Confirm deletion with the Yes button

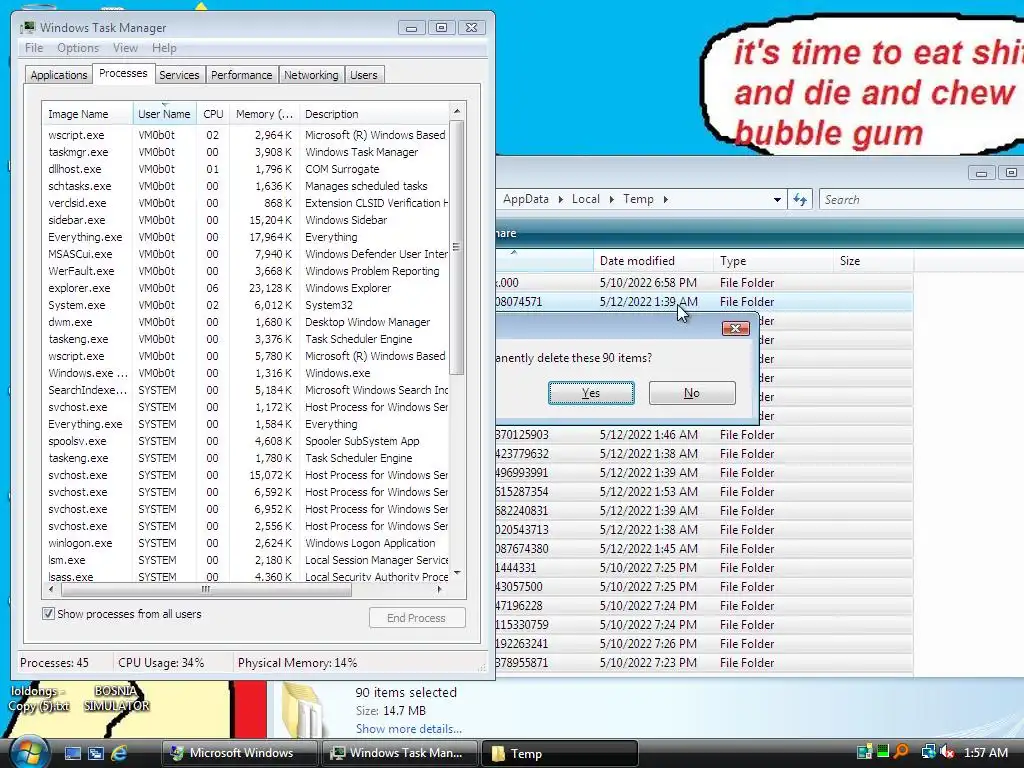(x=591, y=393)
